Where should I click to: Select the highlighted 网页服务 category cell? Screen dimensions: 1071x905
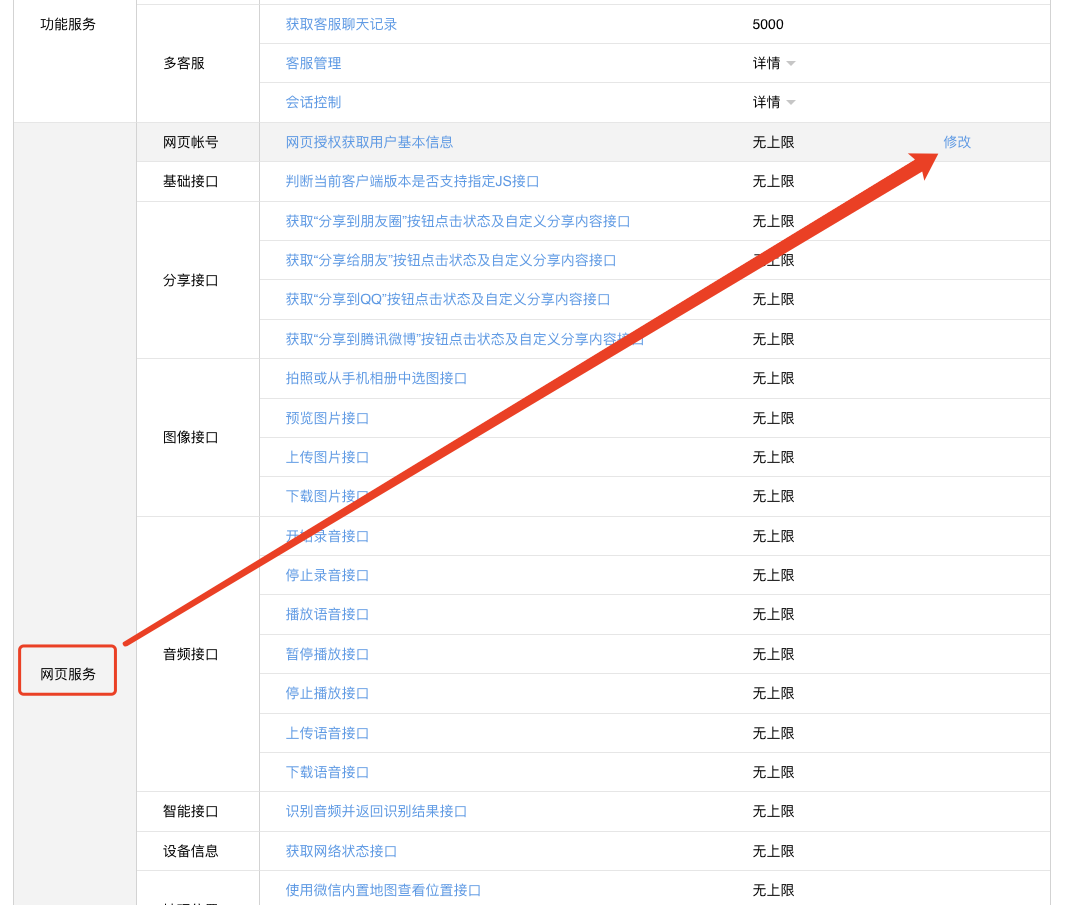pos(68,673)
